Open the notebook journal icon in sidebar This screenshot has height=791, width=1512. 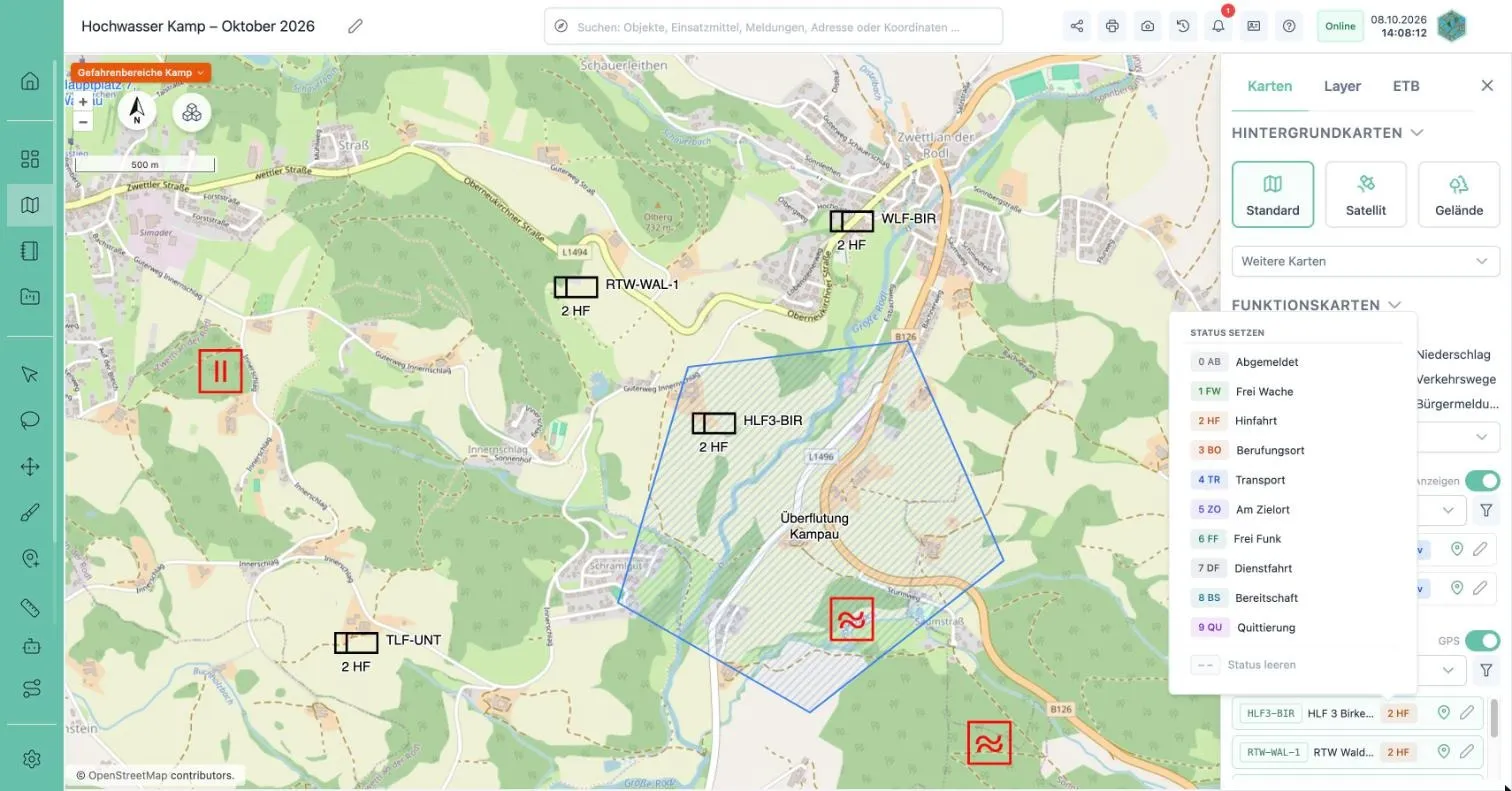coord(30,250)
